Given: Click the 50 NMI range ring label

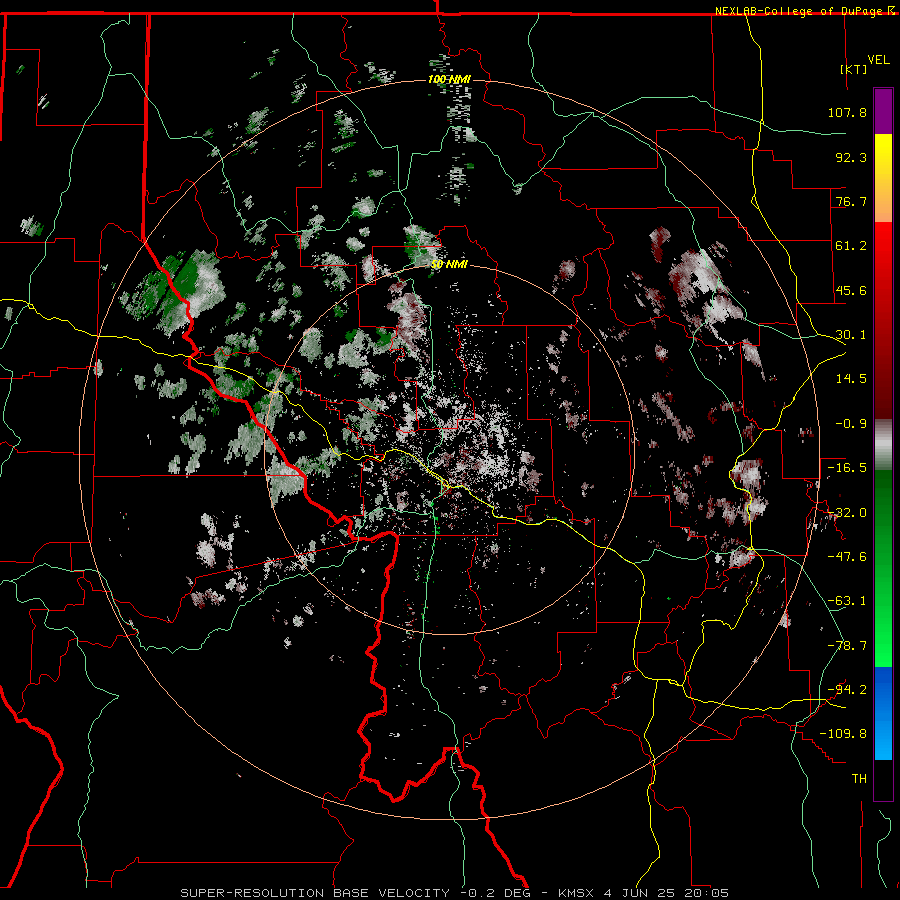Looking at the screenshot, I should (449, 264).
